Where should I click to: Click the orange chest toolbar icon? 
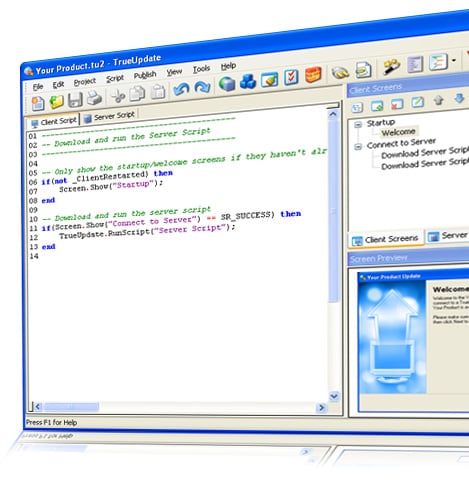click(313, 75)
